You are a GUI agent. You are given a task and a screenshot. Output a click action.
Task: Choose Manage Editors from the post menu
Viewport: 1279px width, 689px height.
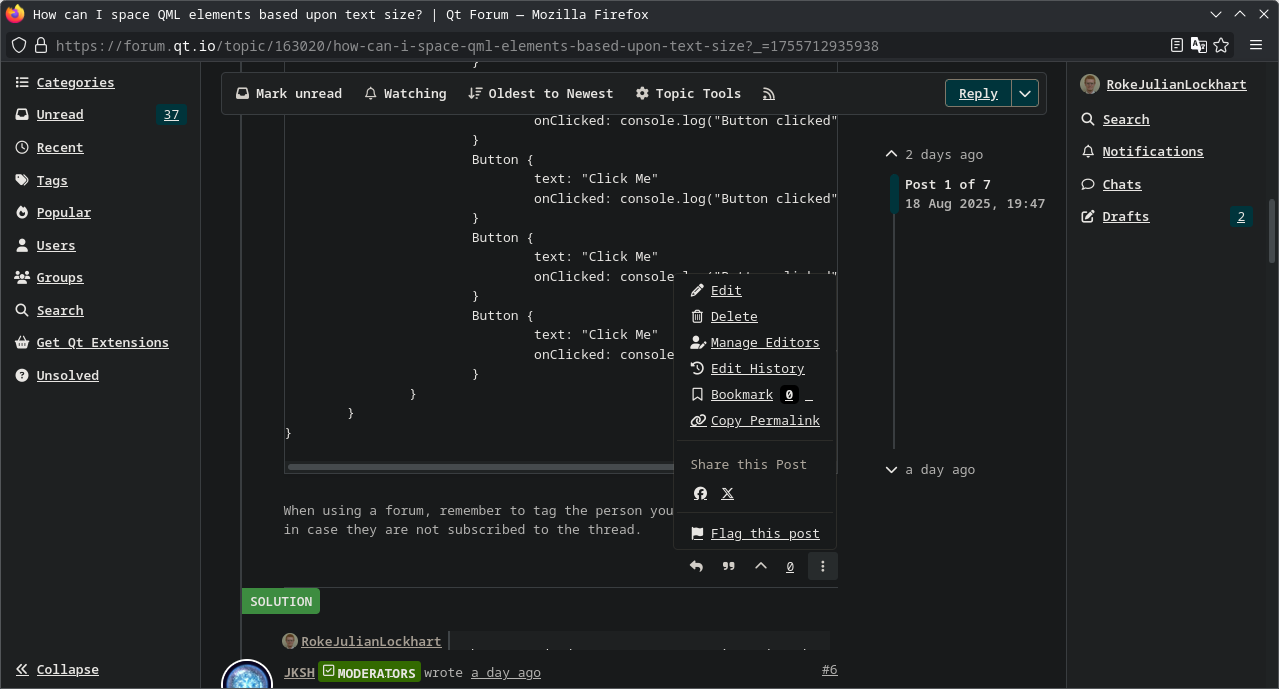755,342
